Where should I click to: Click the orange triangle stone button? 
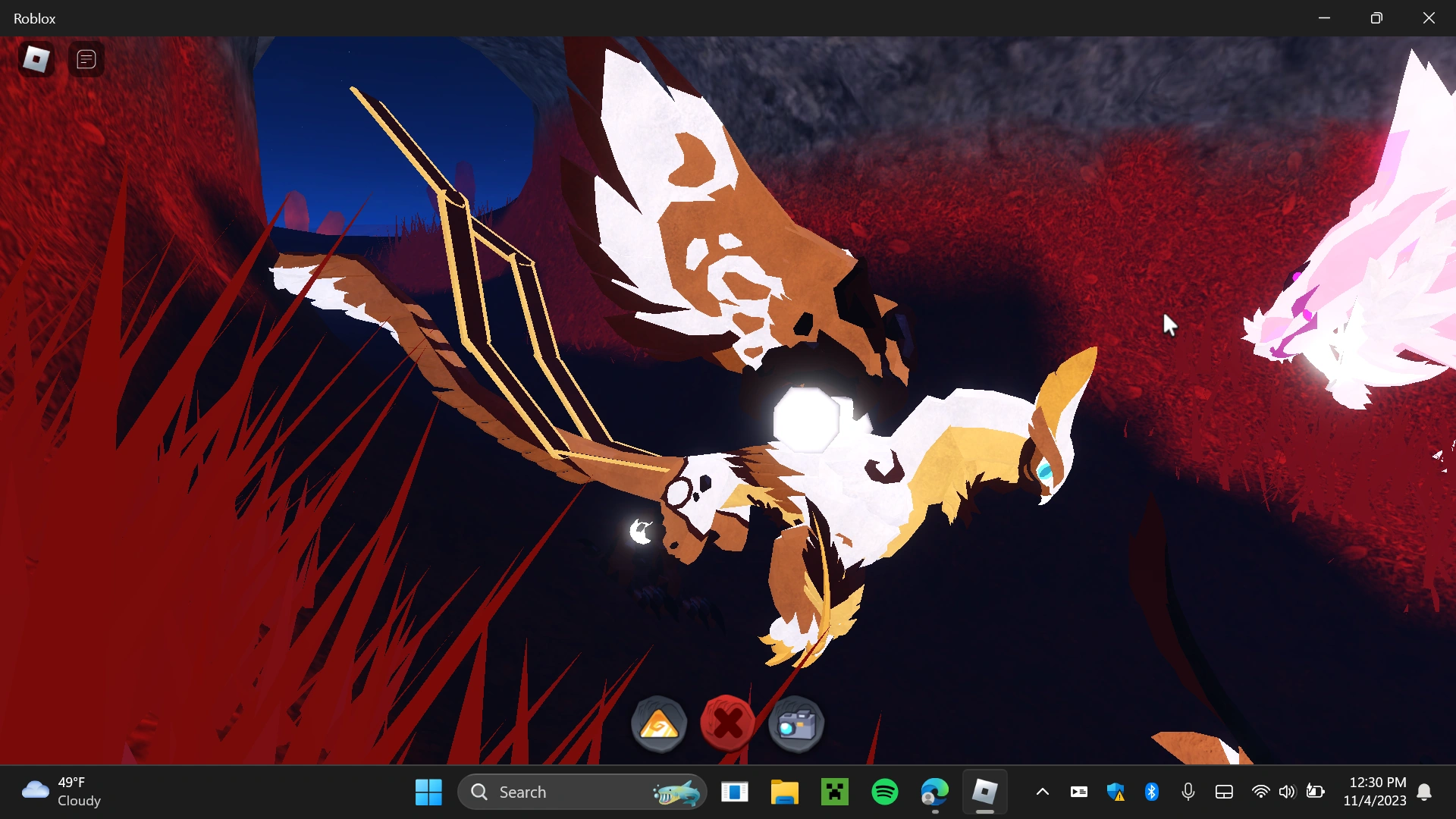coord(658,724)
